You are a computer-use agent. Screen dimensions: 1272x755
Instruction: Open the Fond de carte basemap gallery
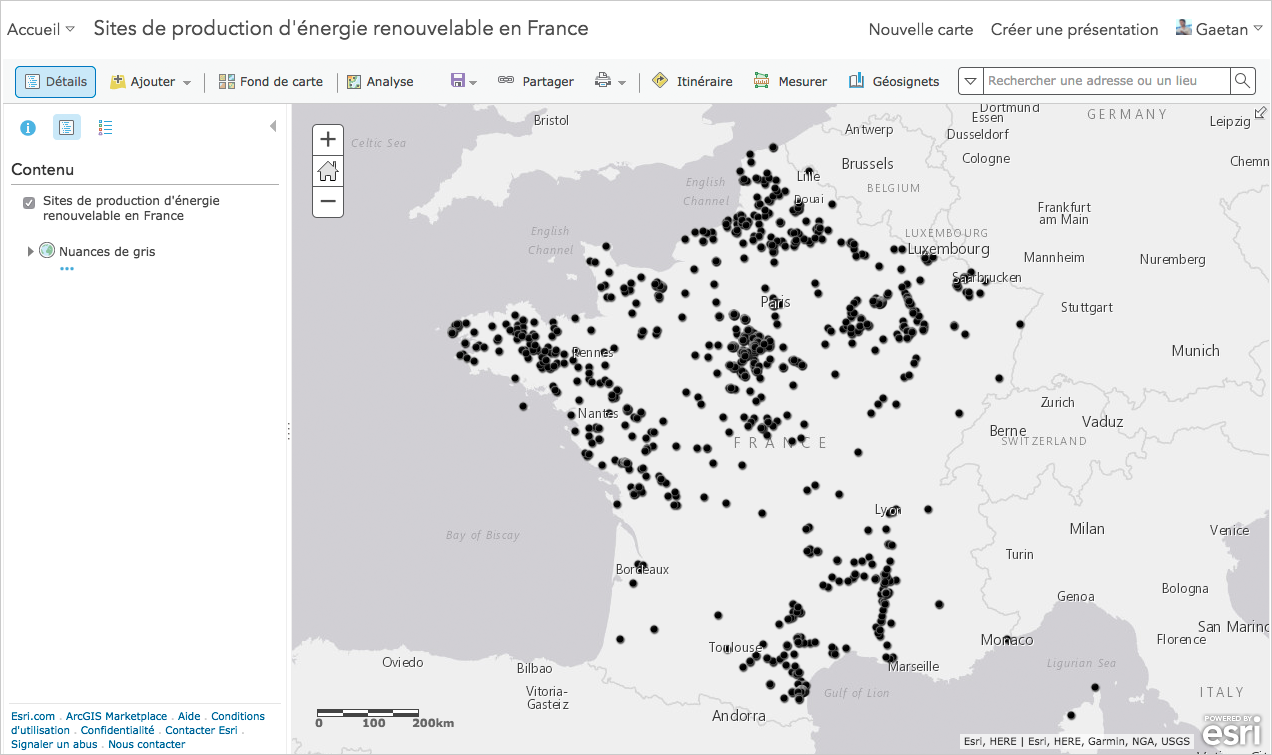coord(271,82)
